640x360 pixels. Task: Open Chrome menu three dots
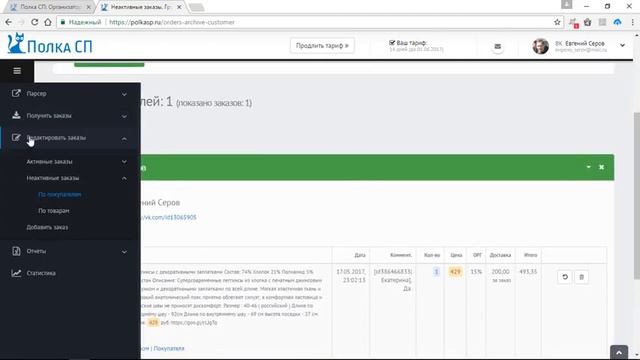633,22
